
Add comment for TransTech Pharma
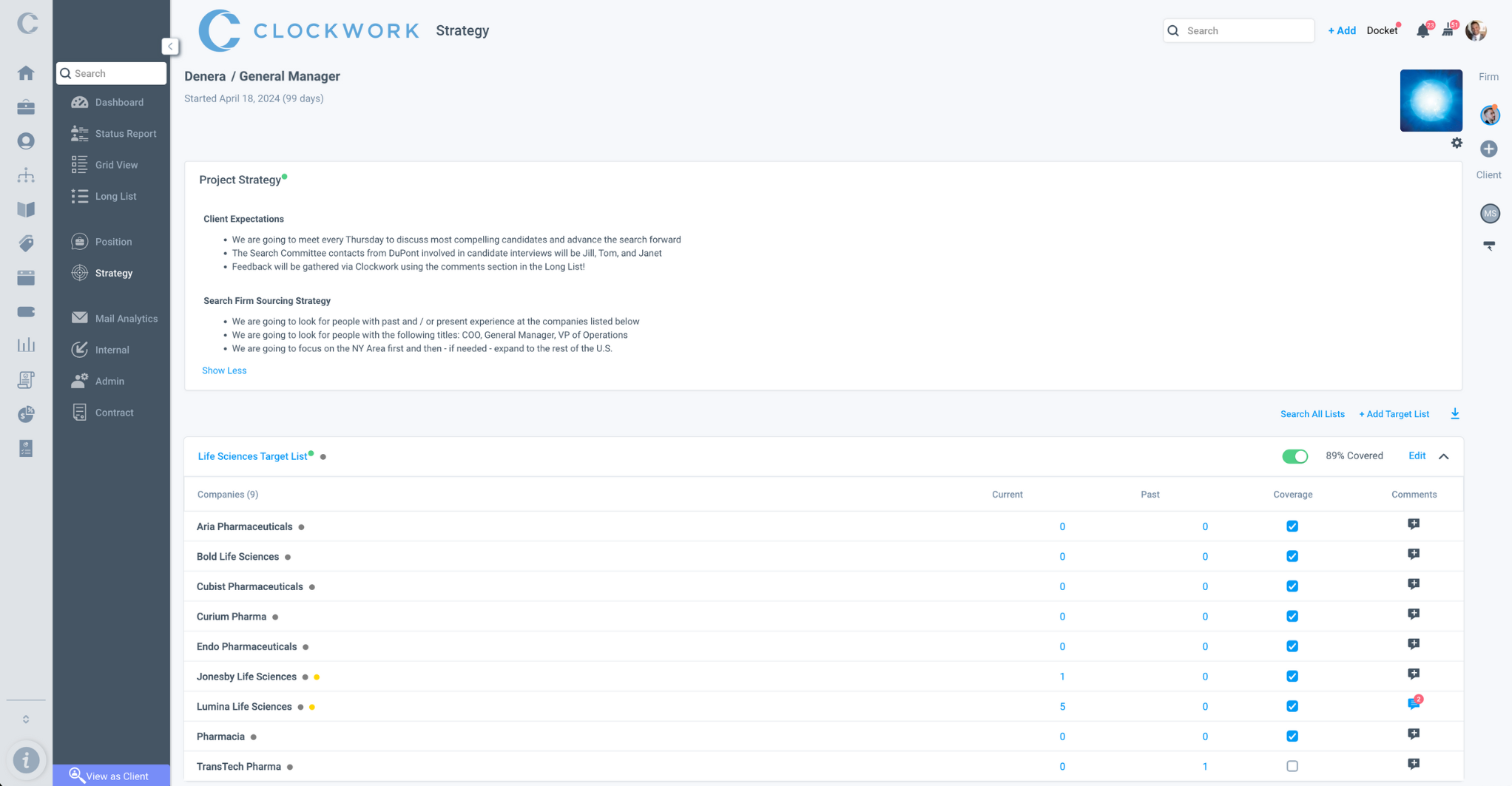1414,764
